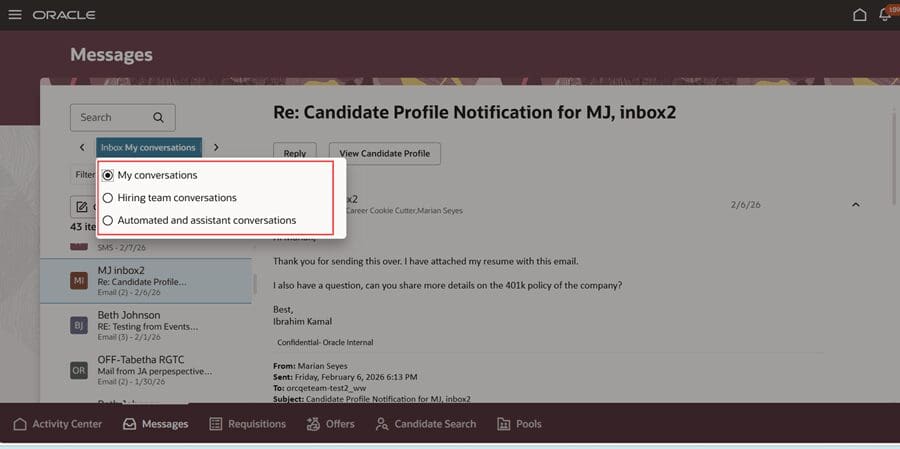Screen dimensions: 900x449
Task: Open Candidate Search from bottom bar
Action: [x=425, y=424]
